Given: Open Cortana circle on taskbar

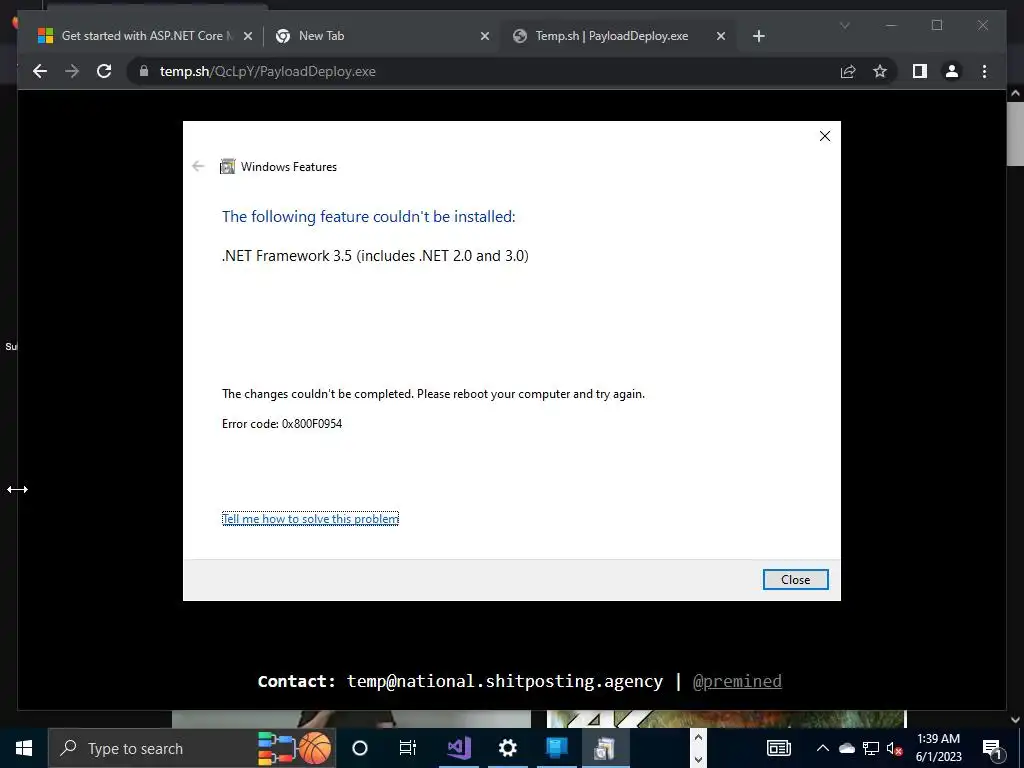Looking at the screenshot, I should pyautogui.click(x=359, y=748).
